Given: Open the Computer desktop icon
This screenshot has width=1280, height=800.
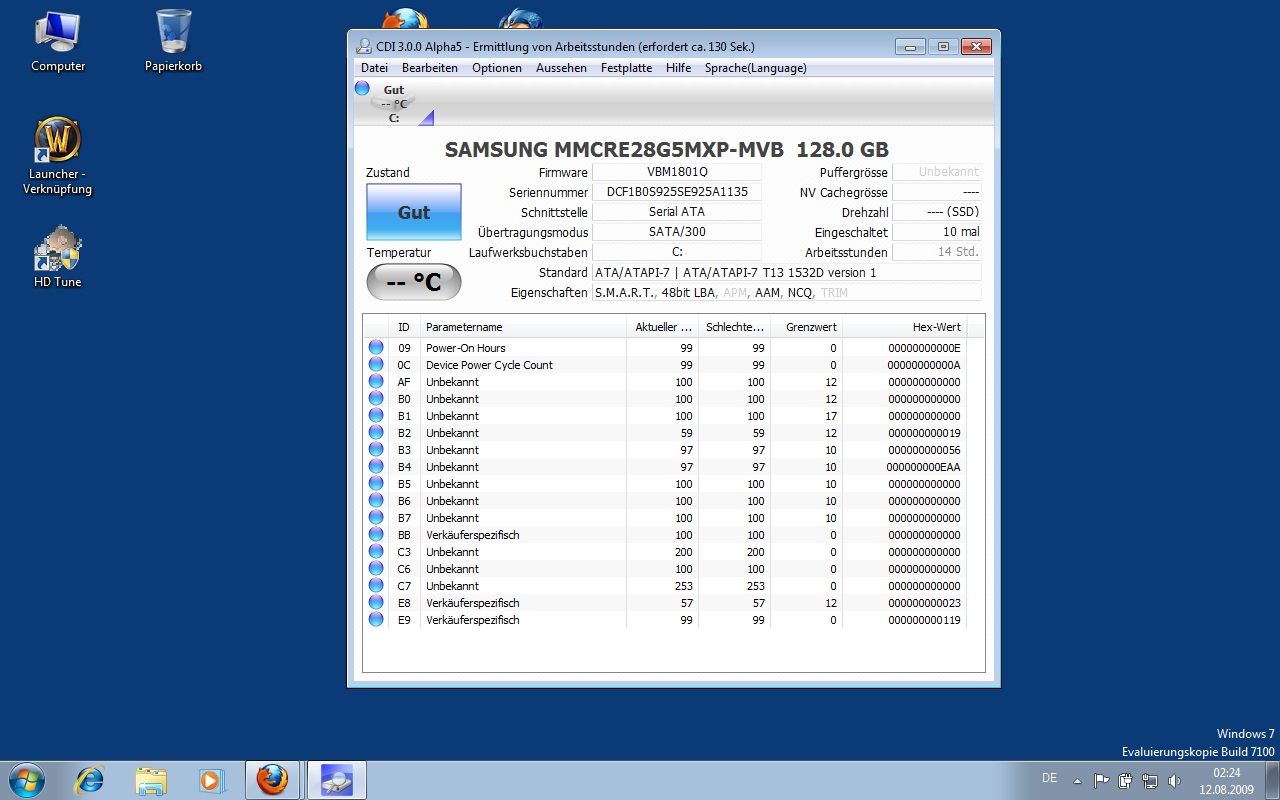Looking at the screenshot, I should (x=58, y=42).
